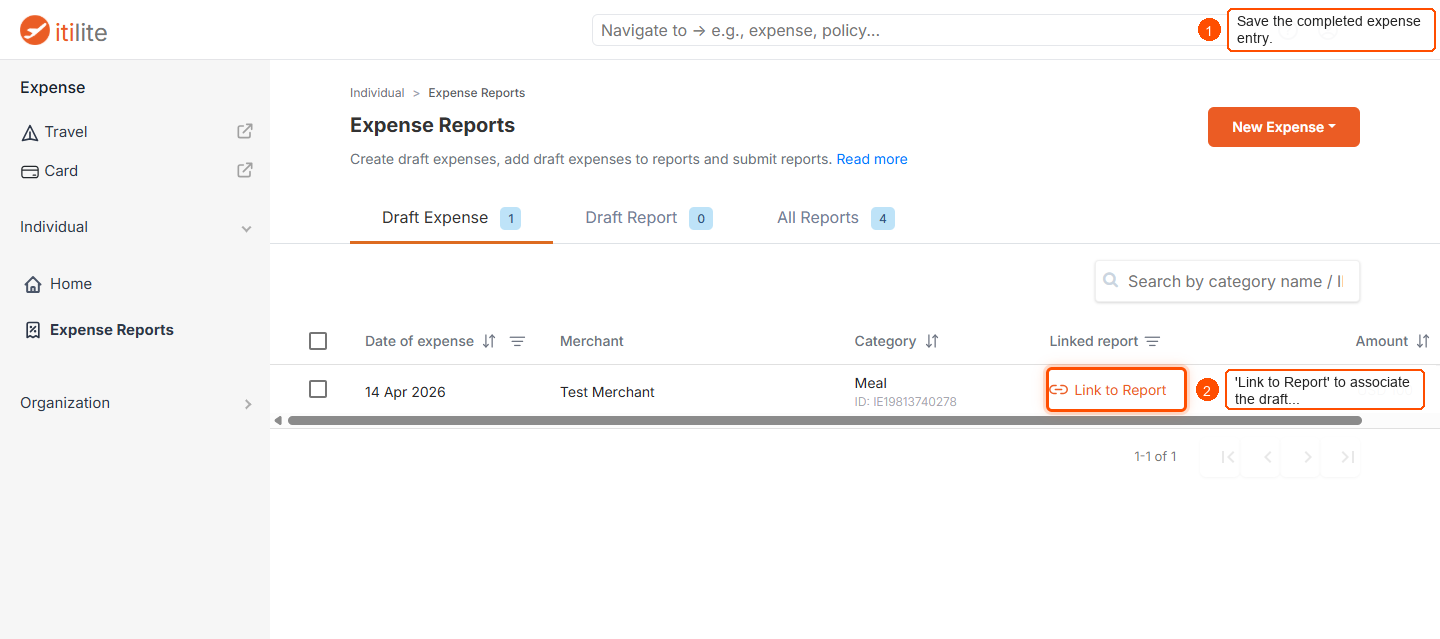Go to next page of results
The height and width of the screenshot is (639, 1440).
point(1307,457)
